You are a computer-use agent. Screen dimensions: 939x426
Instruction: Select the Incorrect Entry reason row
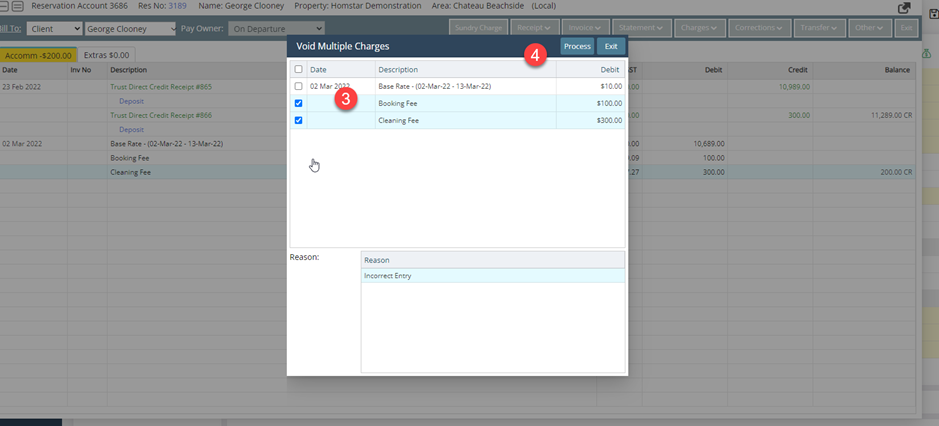tap(492, 276)
